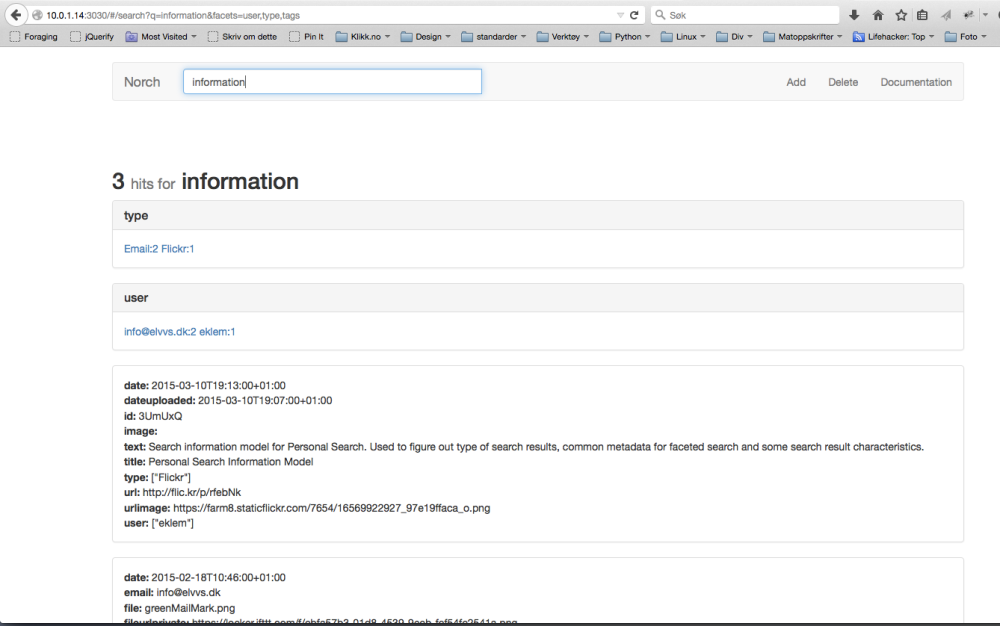
Task: Open the Documentation link in navbar
Action: [916, 82]
